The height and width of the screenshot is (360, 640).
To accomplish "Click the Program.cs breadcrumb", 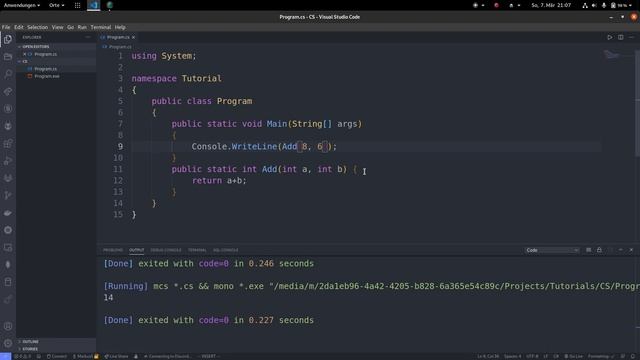I will tap(117, 47).
